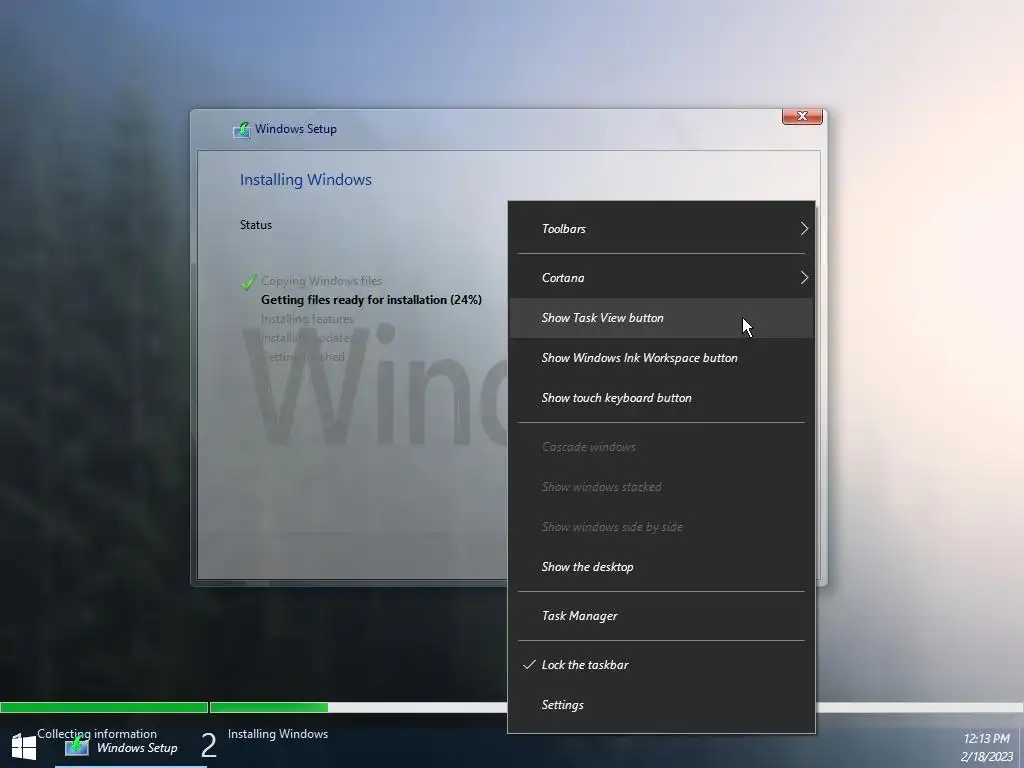Viewport: 1024px width, 768px height.
Task: Click the Status label in setup dialog
Action: click(x=255, y=225)
